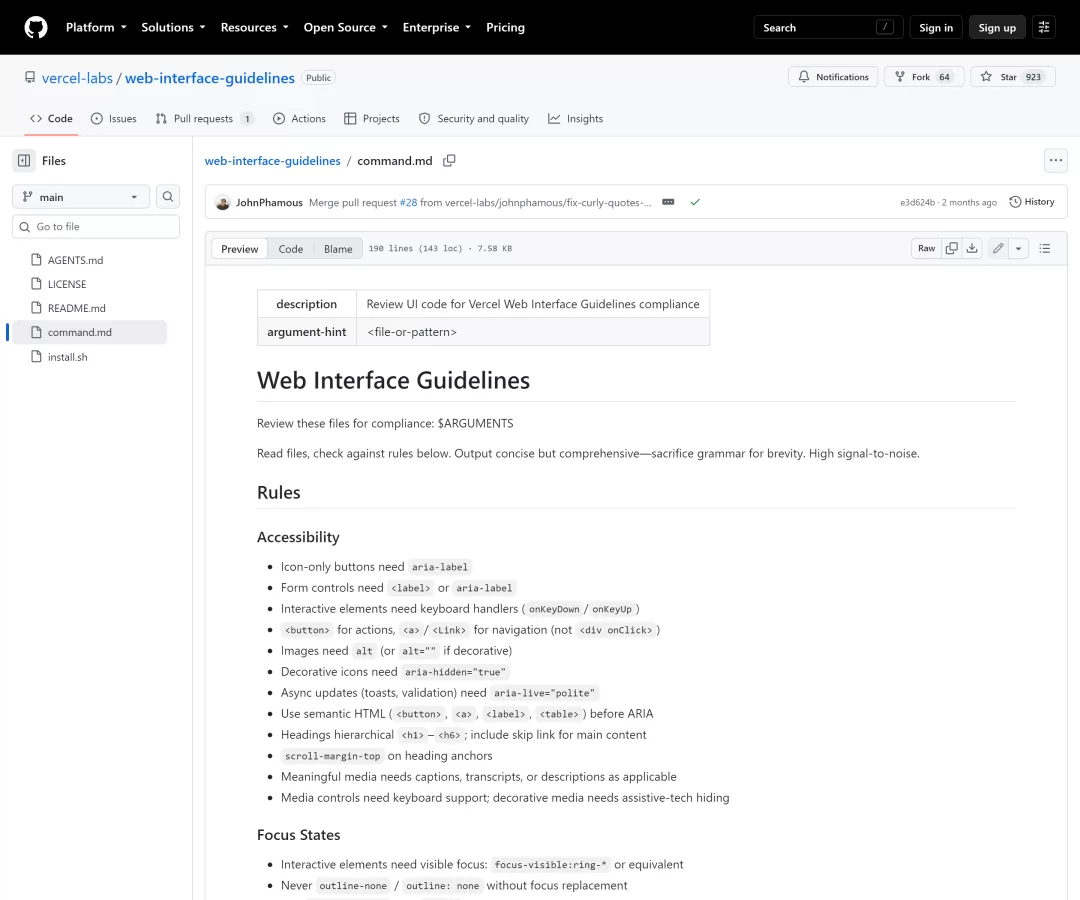Screen dimensions: 1080x900
Task: Copy raw file contents
Action: click(x=951, y=249)
